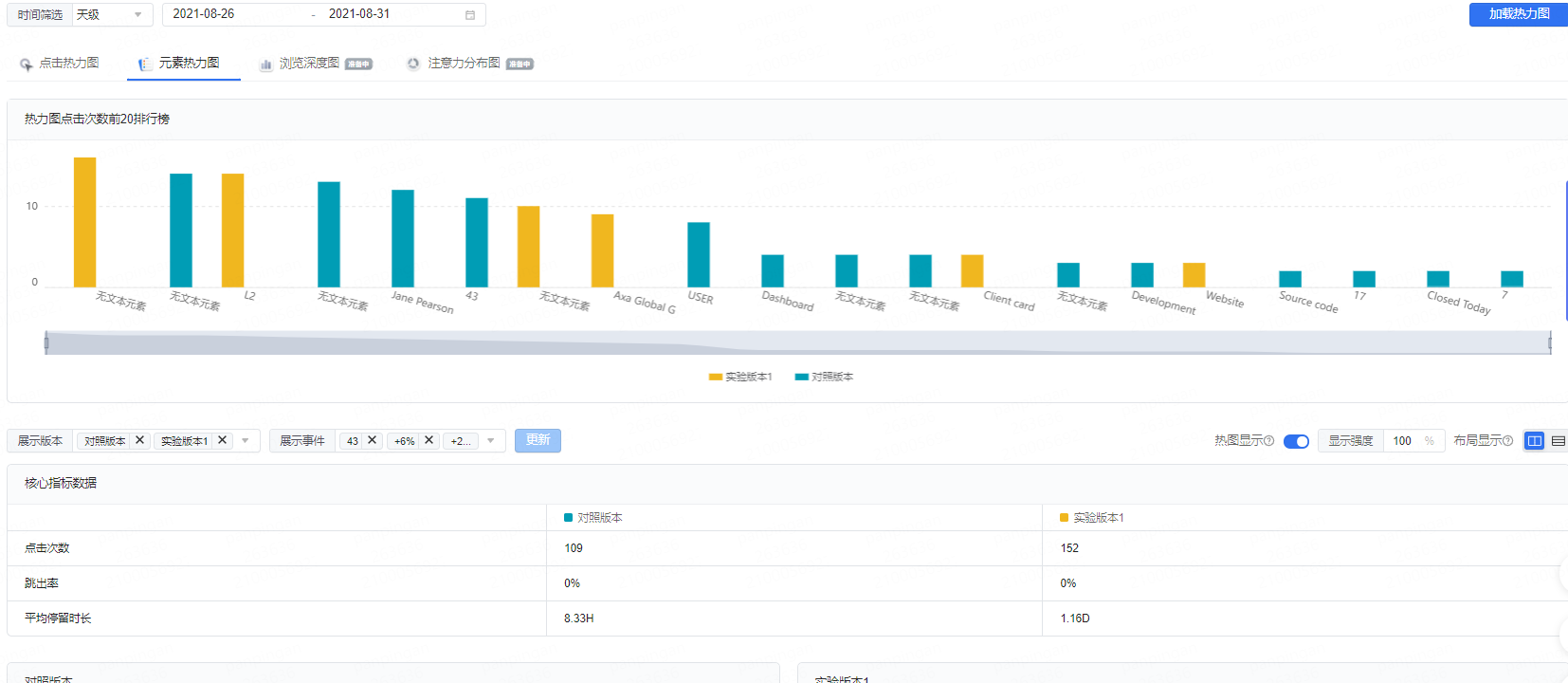Click the Dashboard teal bar

coord(773,271)
